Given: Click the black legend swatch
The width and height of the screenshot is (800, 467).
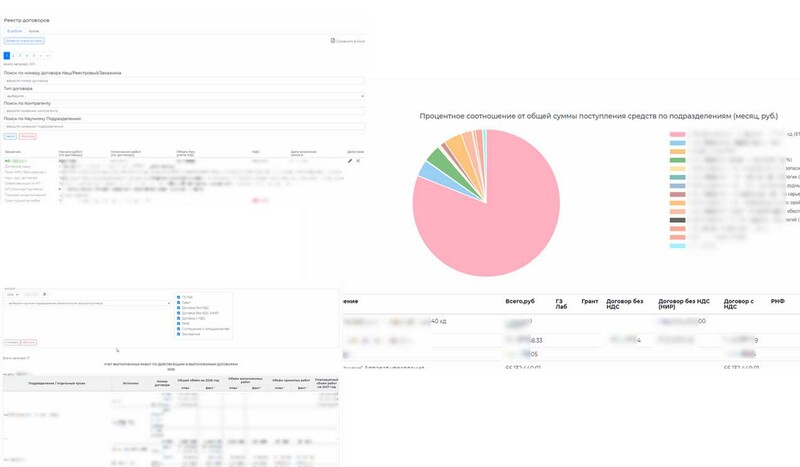Looking at the screenshot, I should [678, 220].
